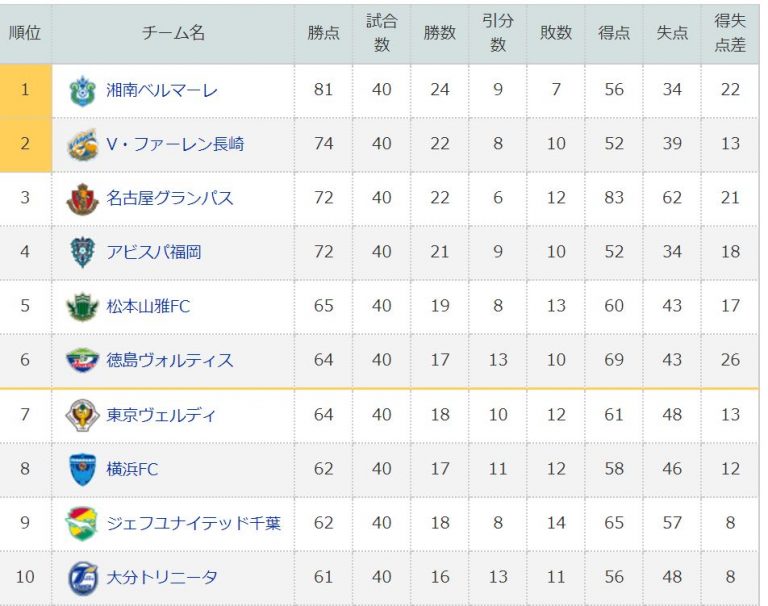Open the 大分トリニータ team link

162,578
